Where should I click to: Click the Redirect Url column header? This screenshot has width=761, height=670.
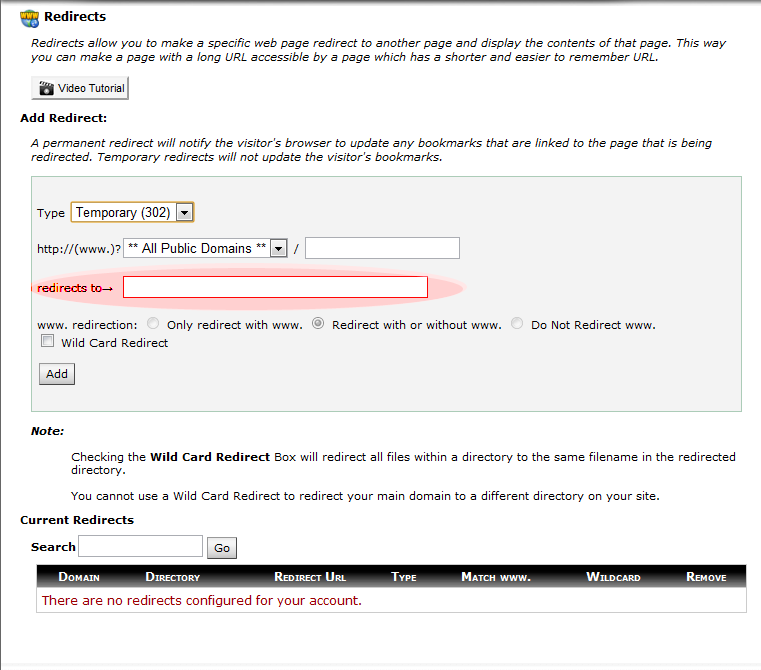[x=310, y=577]
